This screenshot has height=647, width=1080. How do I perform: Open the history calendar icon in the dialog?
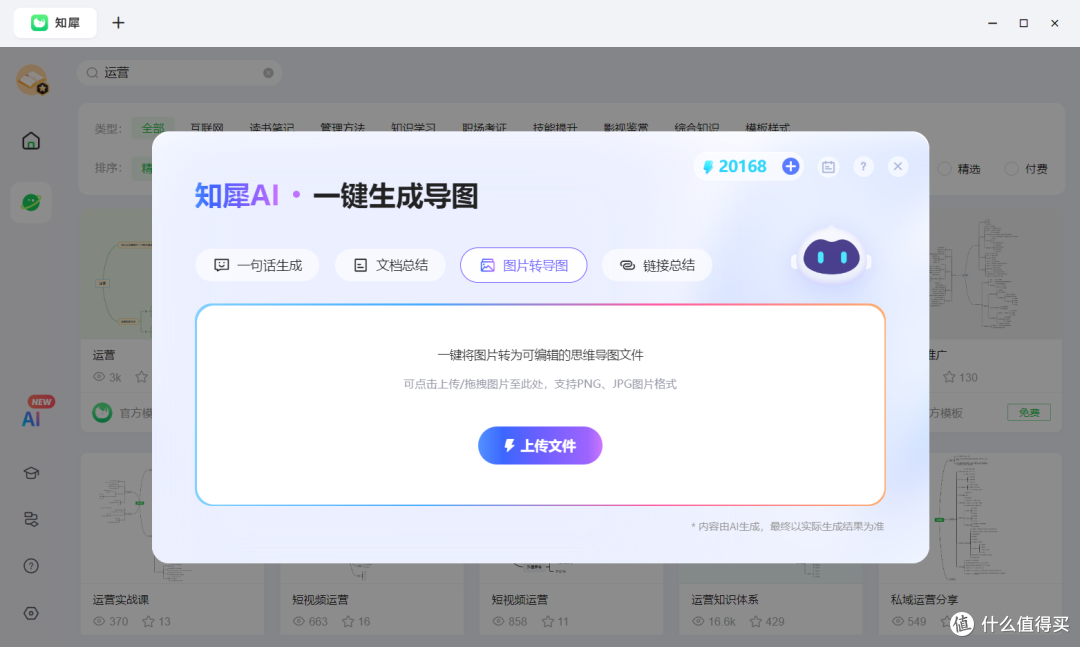tap(828, 167)
